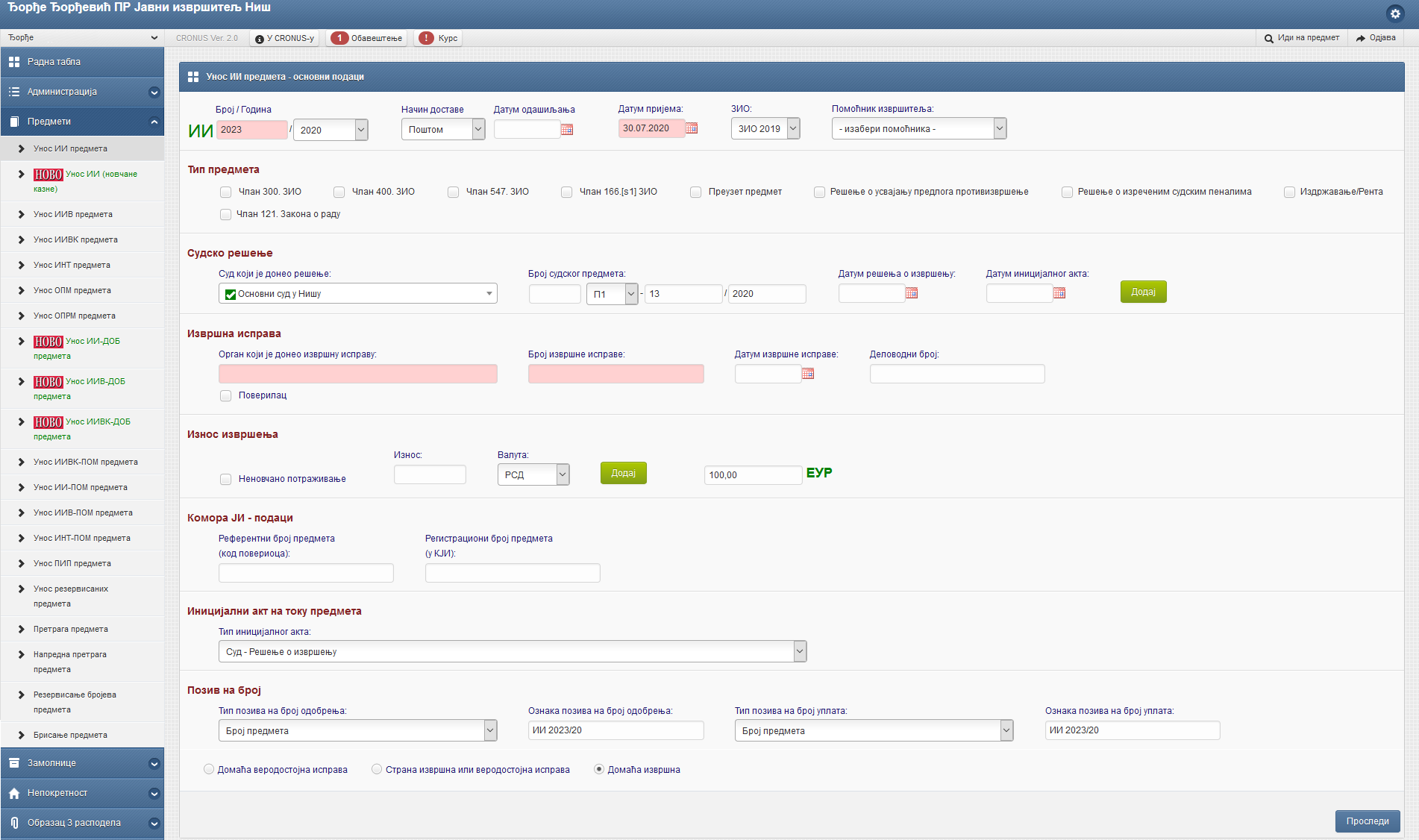Open the settings gear icon
1419x840 pixels.
coord(1395,13)
